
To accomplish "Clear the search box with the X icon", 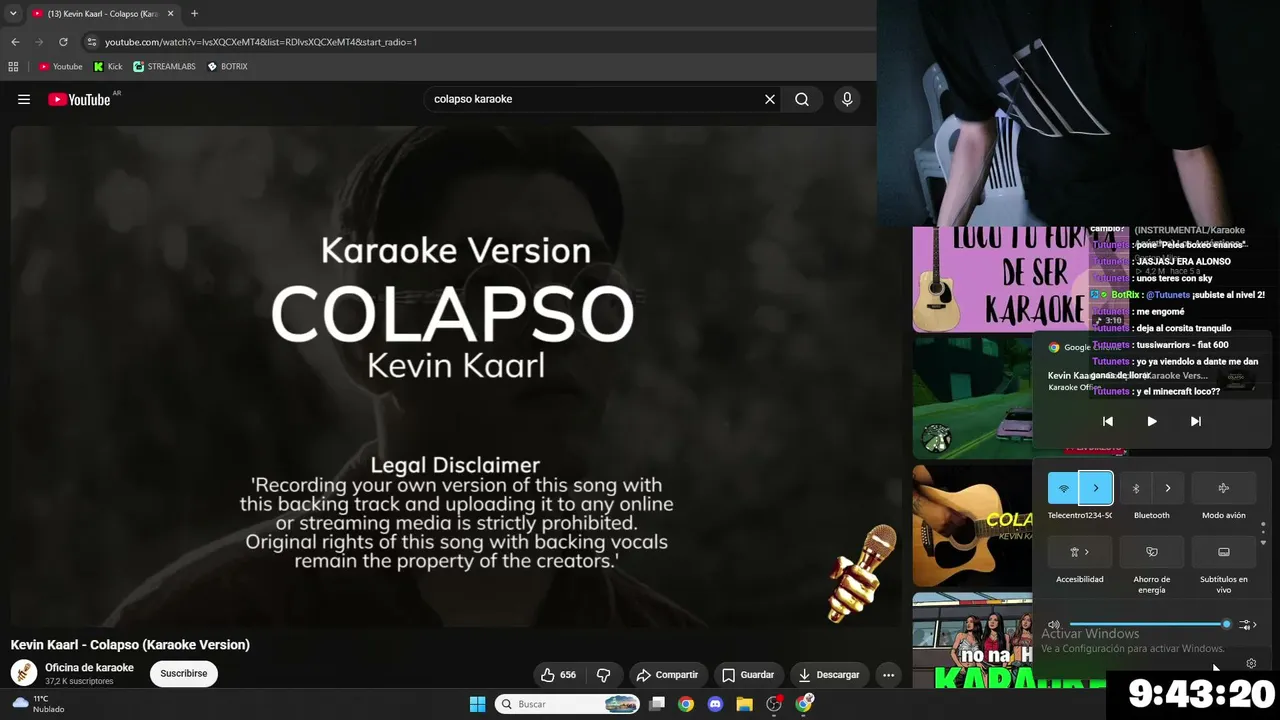I will [770, 99].
